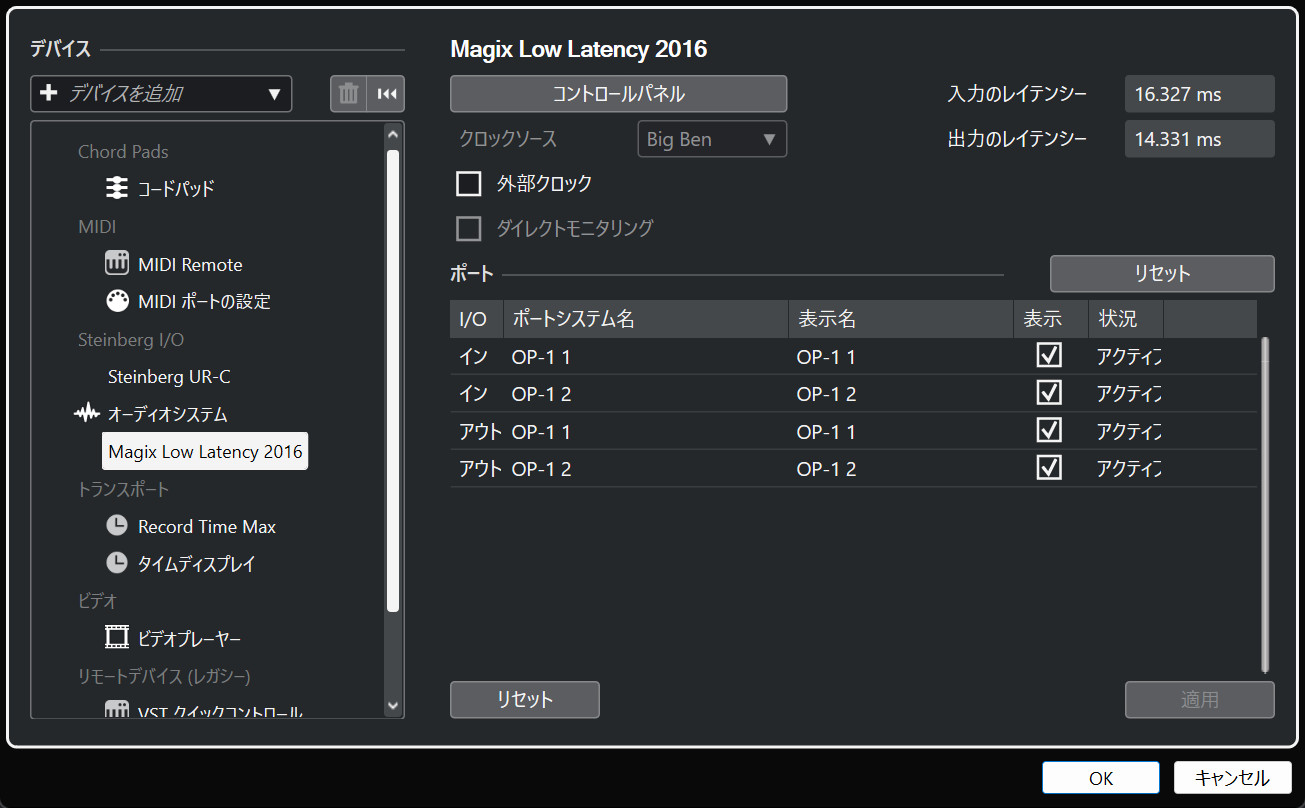Select タイムディスプレイ entry
This screenshot has height=808, width=1305.
[x=197, y=563]
